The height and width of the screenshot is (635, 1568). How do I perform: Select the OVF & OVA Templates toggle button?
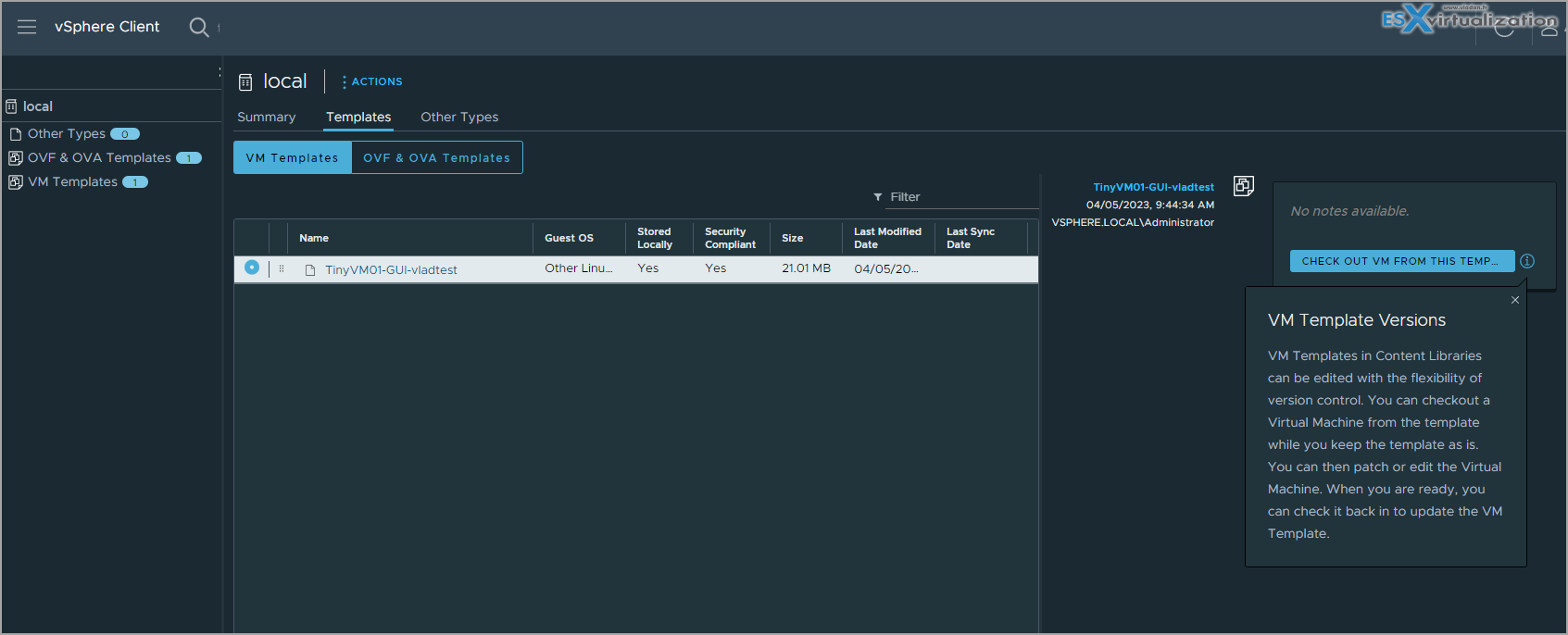pos(437,157)
